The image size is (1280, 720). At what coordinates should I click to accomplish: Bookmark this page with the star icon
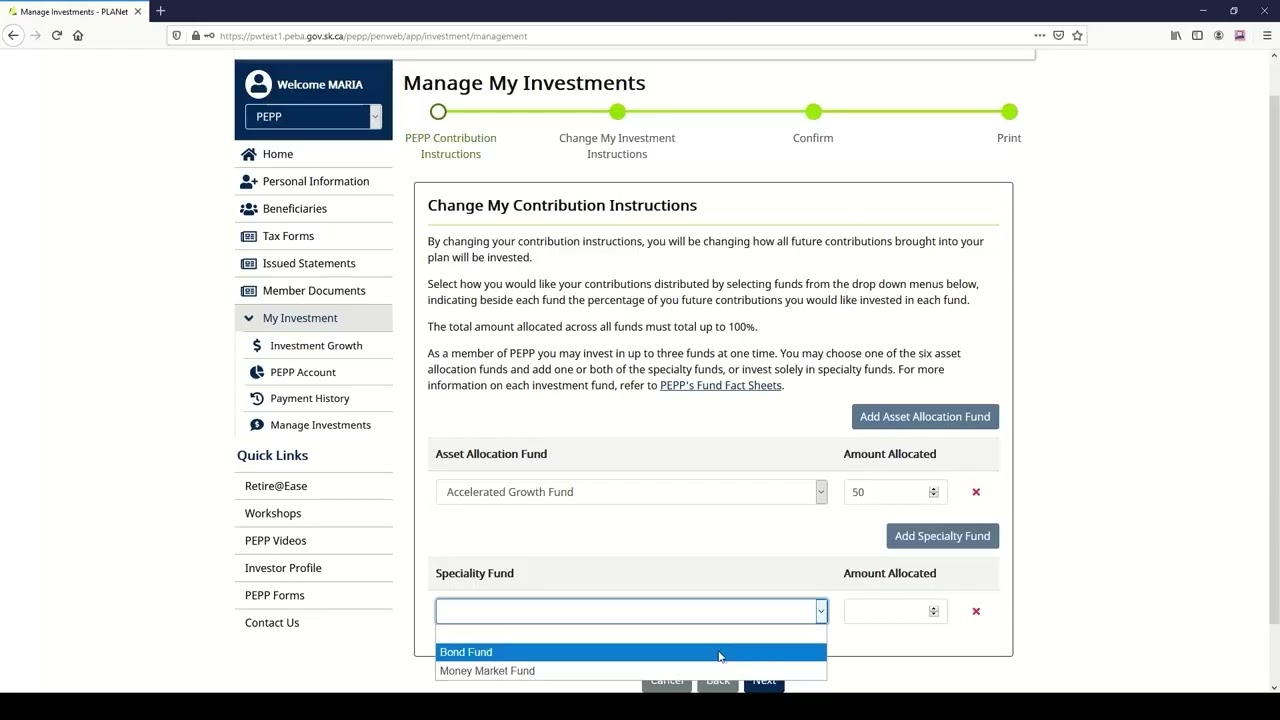point(1077,35)
